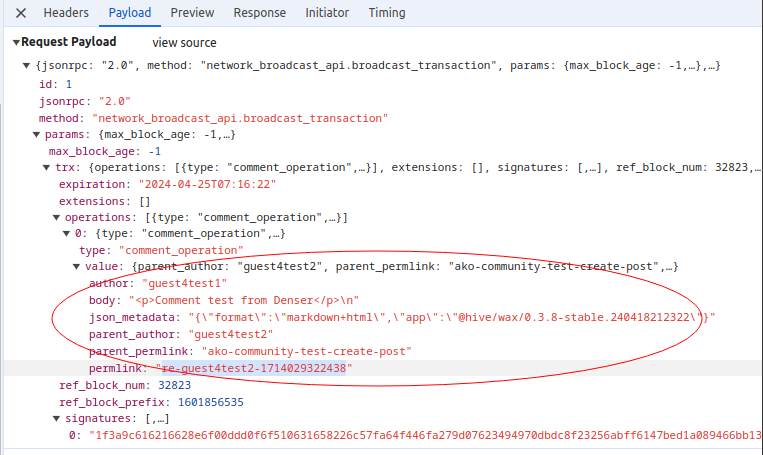Switch to the Response tab
763x455 pixels.
tap(259, 13)
